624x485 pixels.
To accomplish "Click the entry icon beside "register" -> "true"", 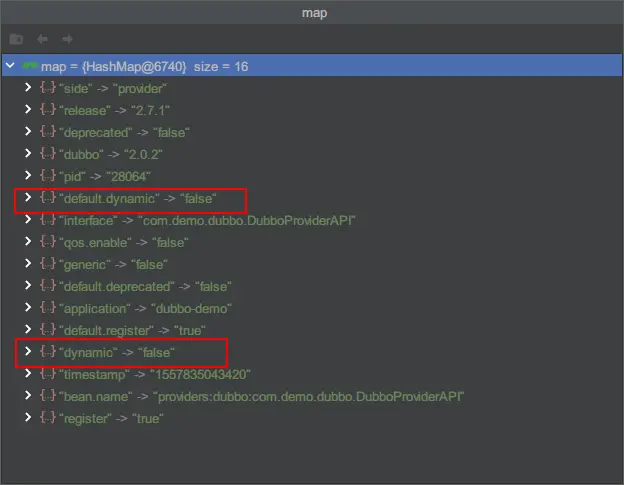I will pos(48,417).
